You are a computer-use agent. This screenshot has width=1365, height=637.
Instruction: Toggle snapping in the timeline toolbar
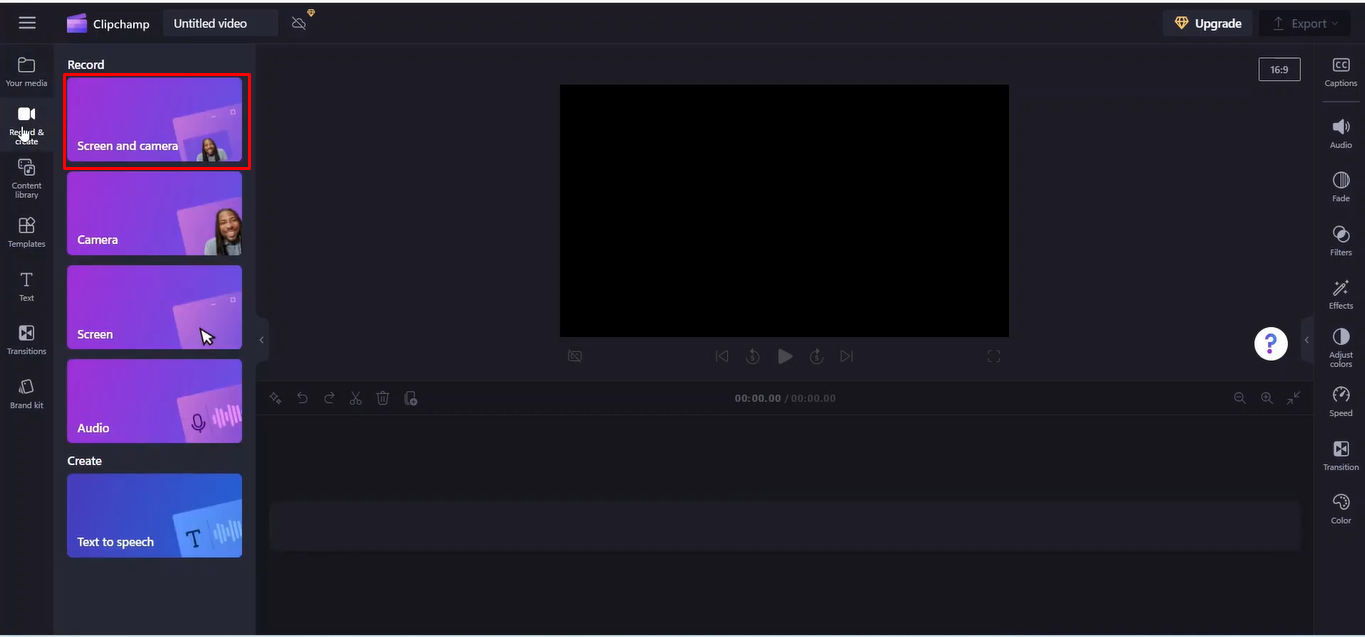411,397
